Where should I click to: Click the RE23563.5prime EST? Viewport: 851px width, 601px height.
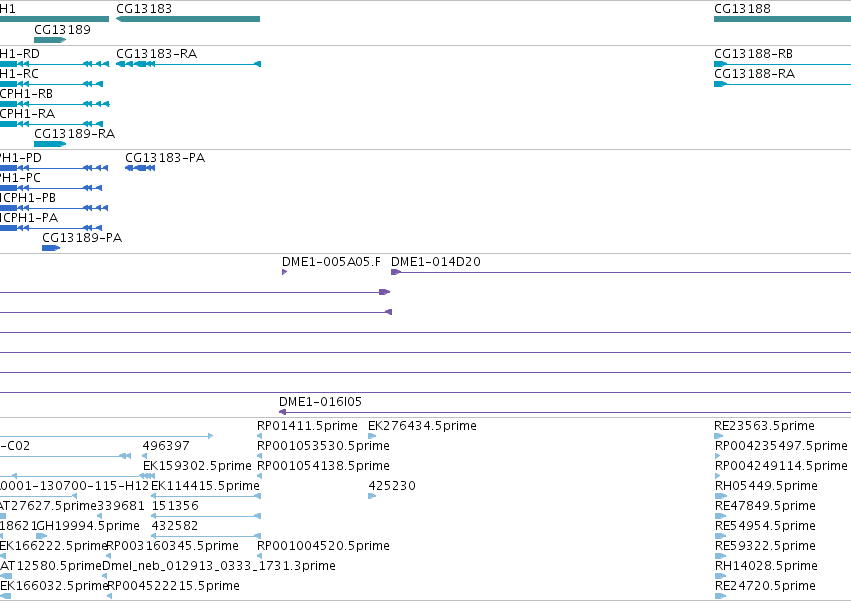click(719, 436)
